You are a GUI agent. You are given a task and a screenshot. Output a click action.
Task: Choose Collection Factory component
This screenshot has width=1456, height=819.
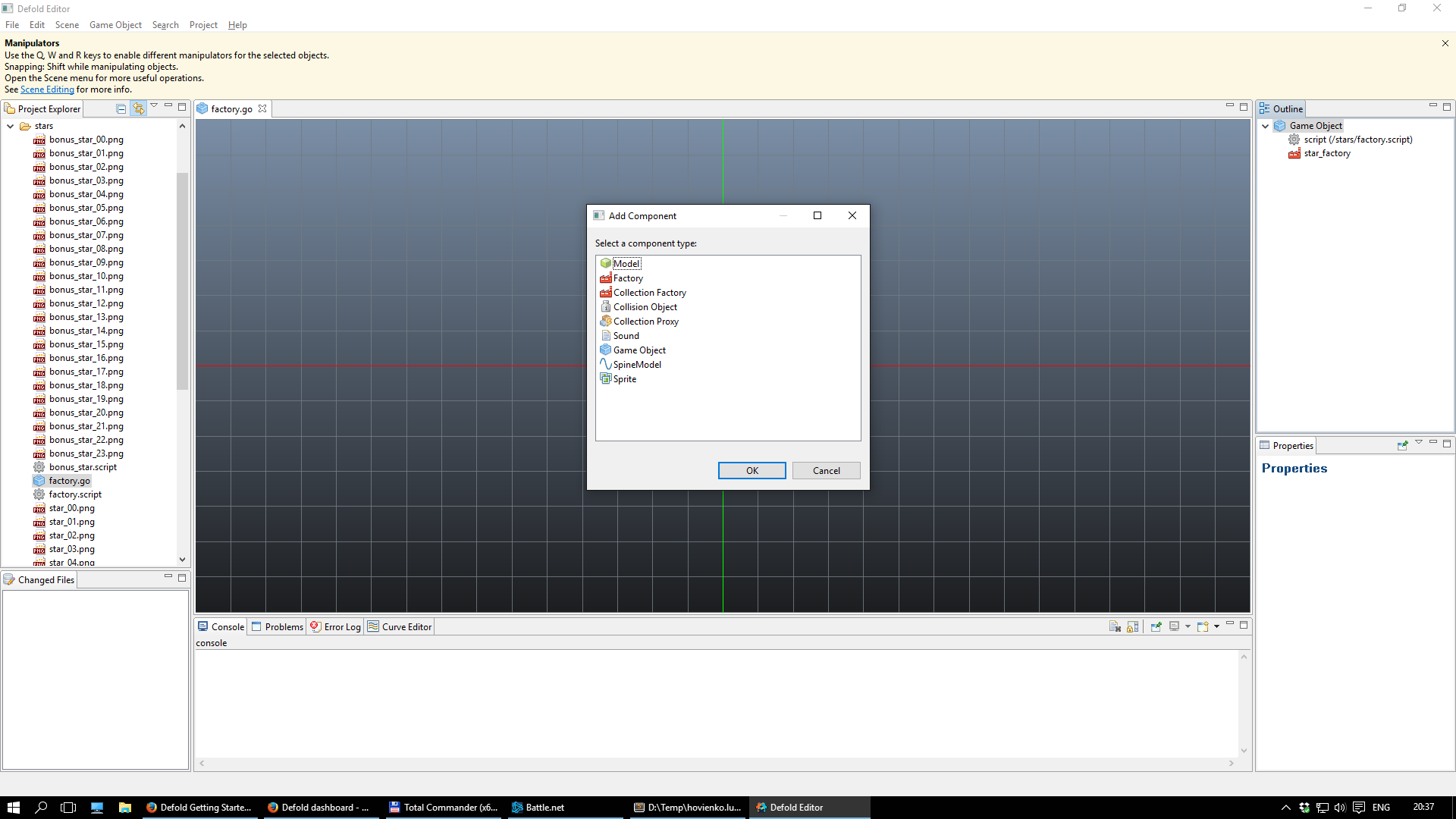click(649, 293)
